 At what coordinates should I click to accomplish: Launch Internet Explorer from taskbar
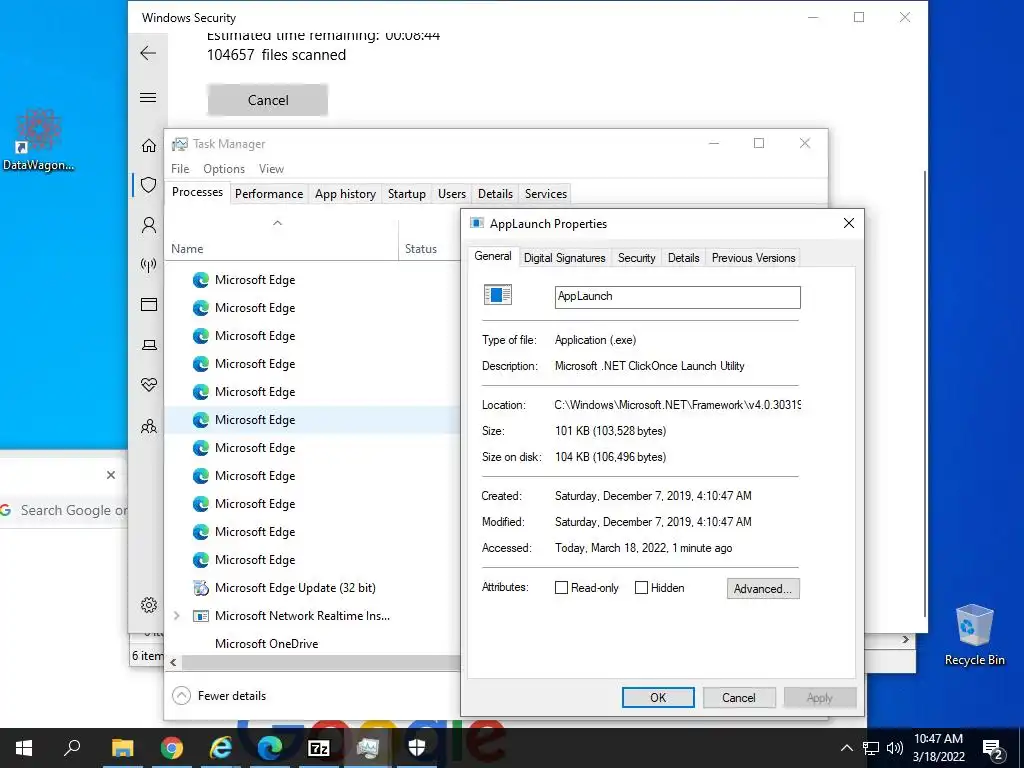221,748
